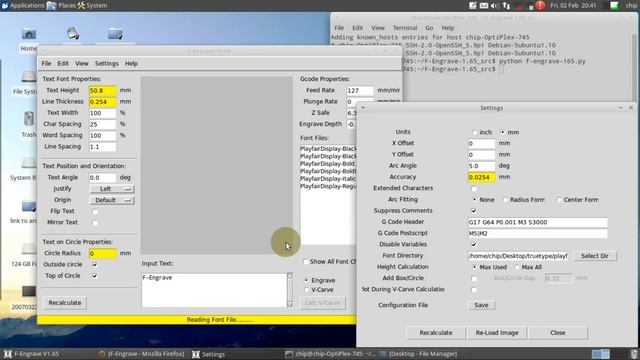The image size is (640, 360).
Task: Click the Accuracy field
Action: [x=482, y=177]
